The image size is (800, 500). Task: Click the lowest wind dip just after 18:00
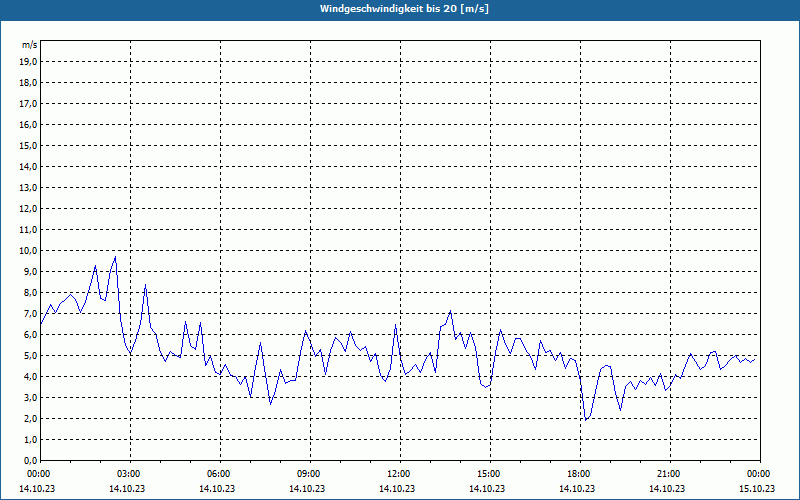click(x=586, y=420)
